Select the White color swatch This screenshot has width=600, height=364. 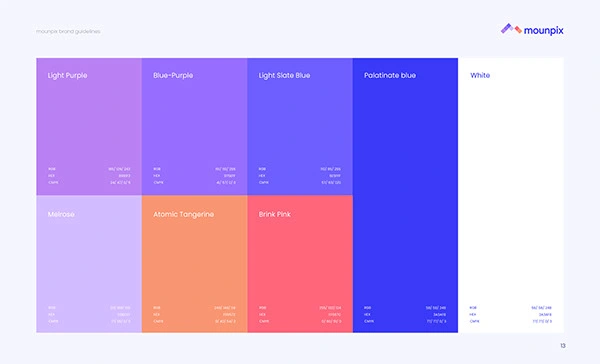pos(511,195)
